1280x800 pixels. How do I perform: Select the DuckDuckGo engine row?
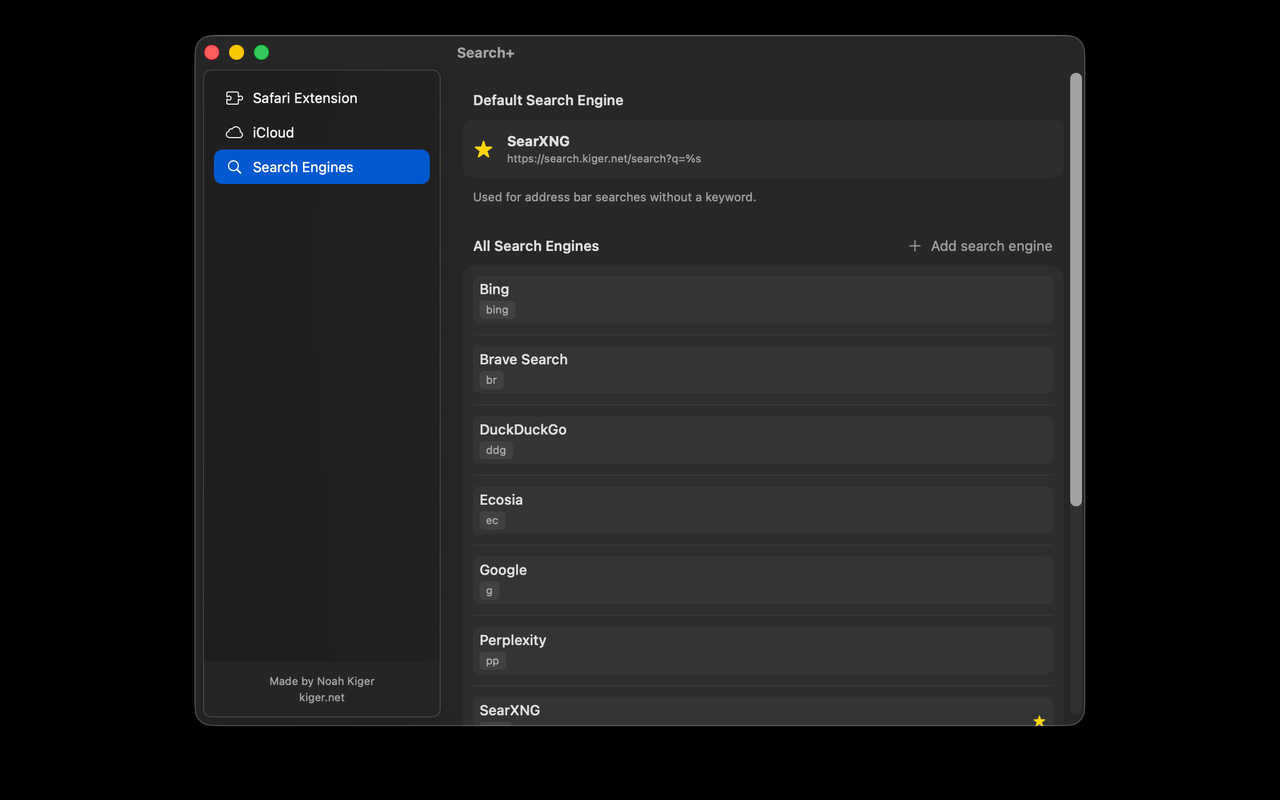pos(763,439)
